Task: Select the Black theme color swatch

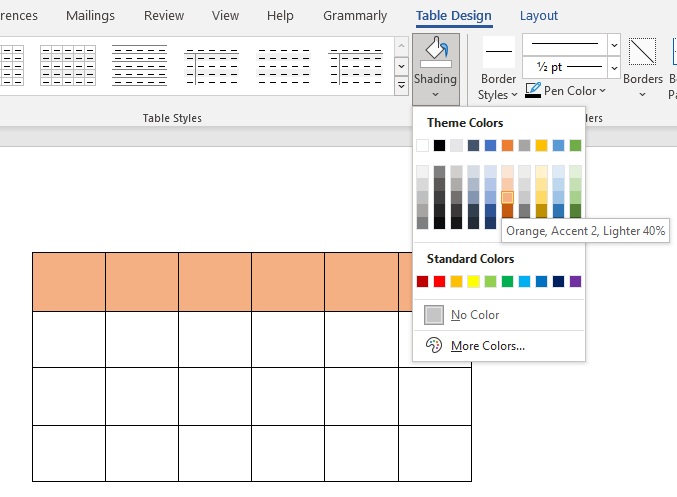Action: coord(440,145)
